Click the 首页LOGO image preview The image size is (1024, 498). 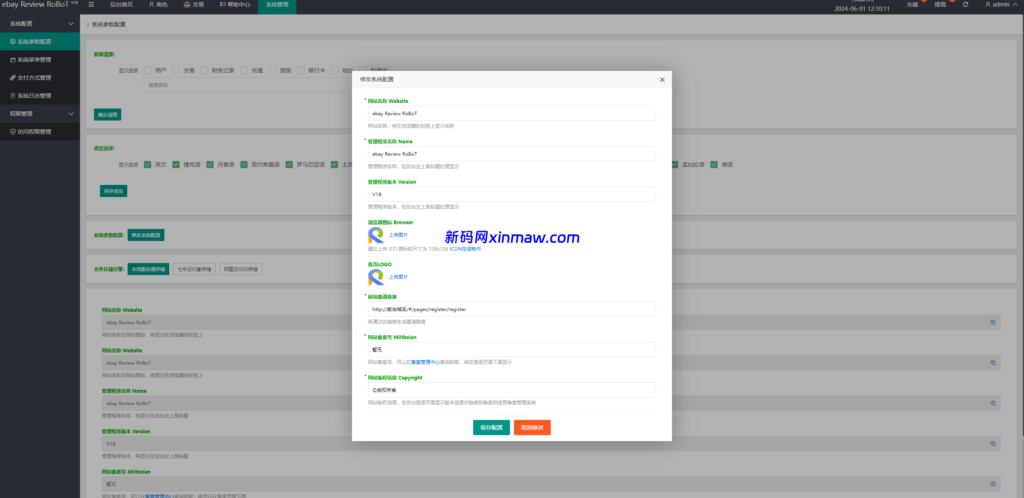[376, 276]
